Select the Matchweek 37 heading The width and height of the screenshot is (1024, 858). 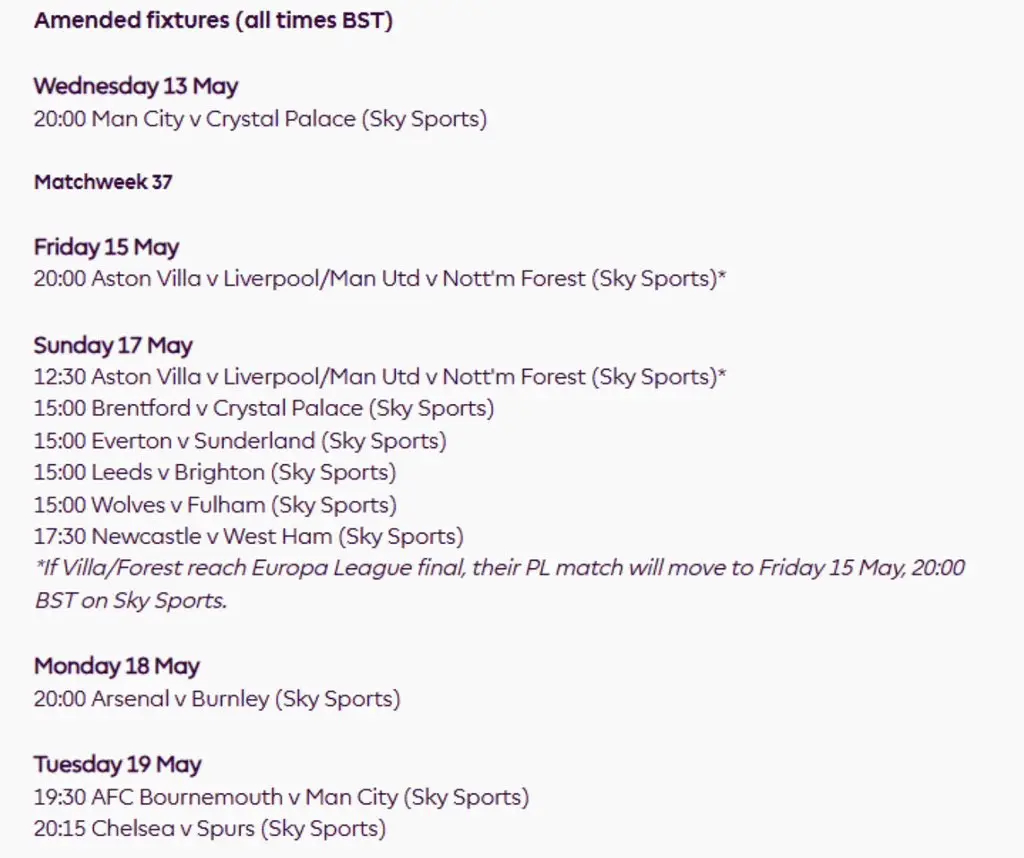pos(103,182)
